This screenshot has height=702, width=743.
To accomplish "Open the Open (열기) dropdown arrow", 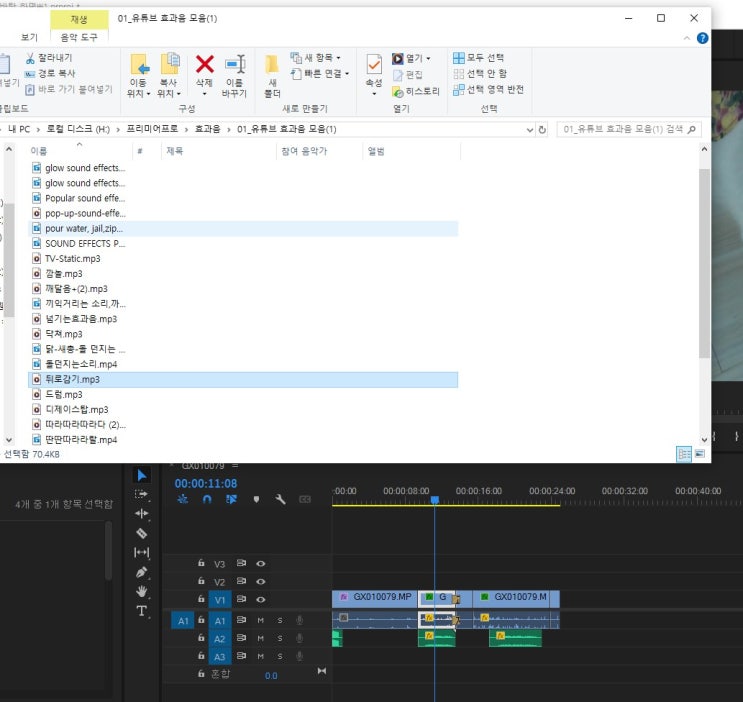I will point(428,58).
